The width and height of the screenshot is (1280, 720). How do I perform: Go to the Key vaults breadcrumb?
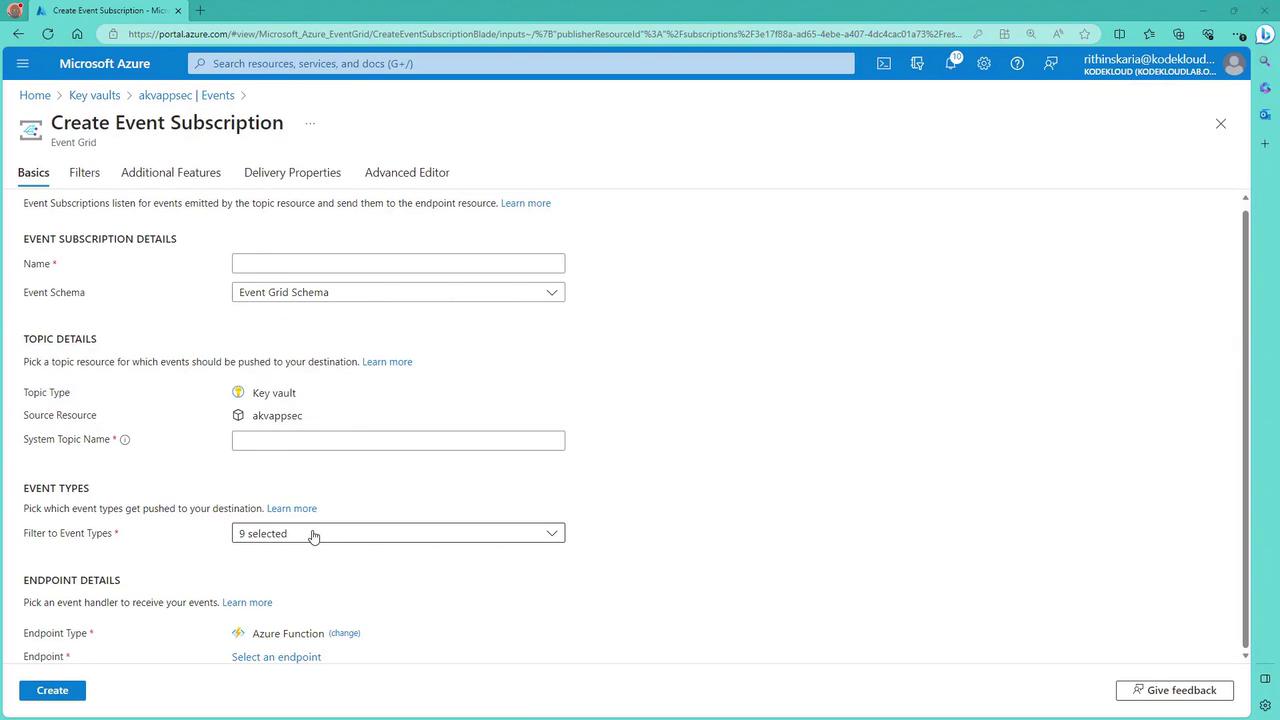coord(95,95)
